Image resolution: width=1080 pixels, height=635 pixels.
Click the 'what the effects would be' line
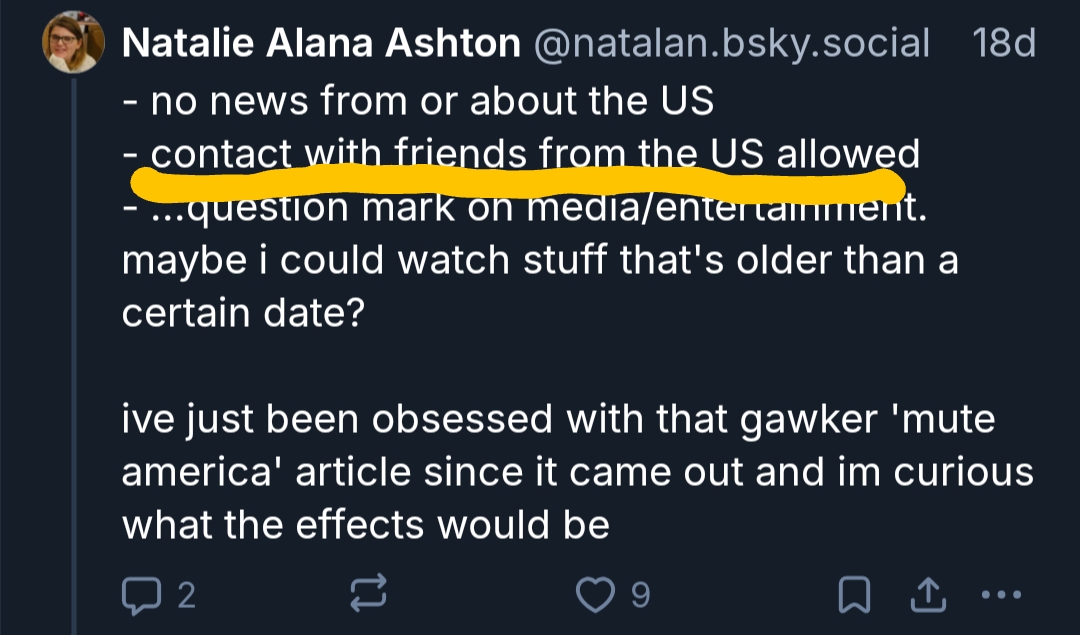pos(365,524)
